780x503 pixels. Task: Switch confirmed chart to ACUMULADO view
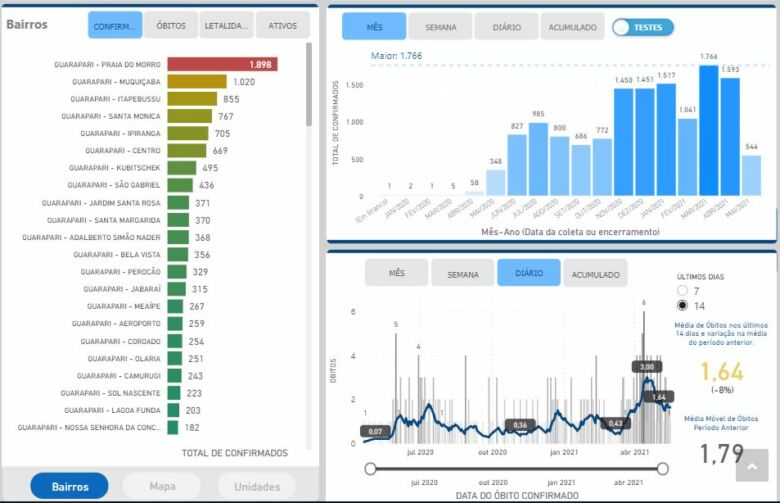(x=573, y=27)
